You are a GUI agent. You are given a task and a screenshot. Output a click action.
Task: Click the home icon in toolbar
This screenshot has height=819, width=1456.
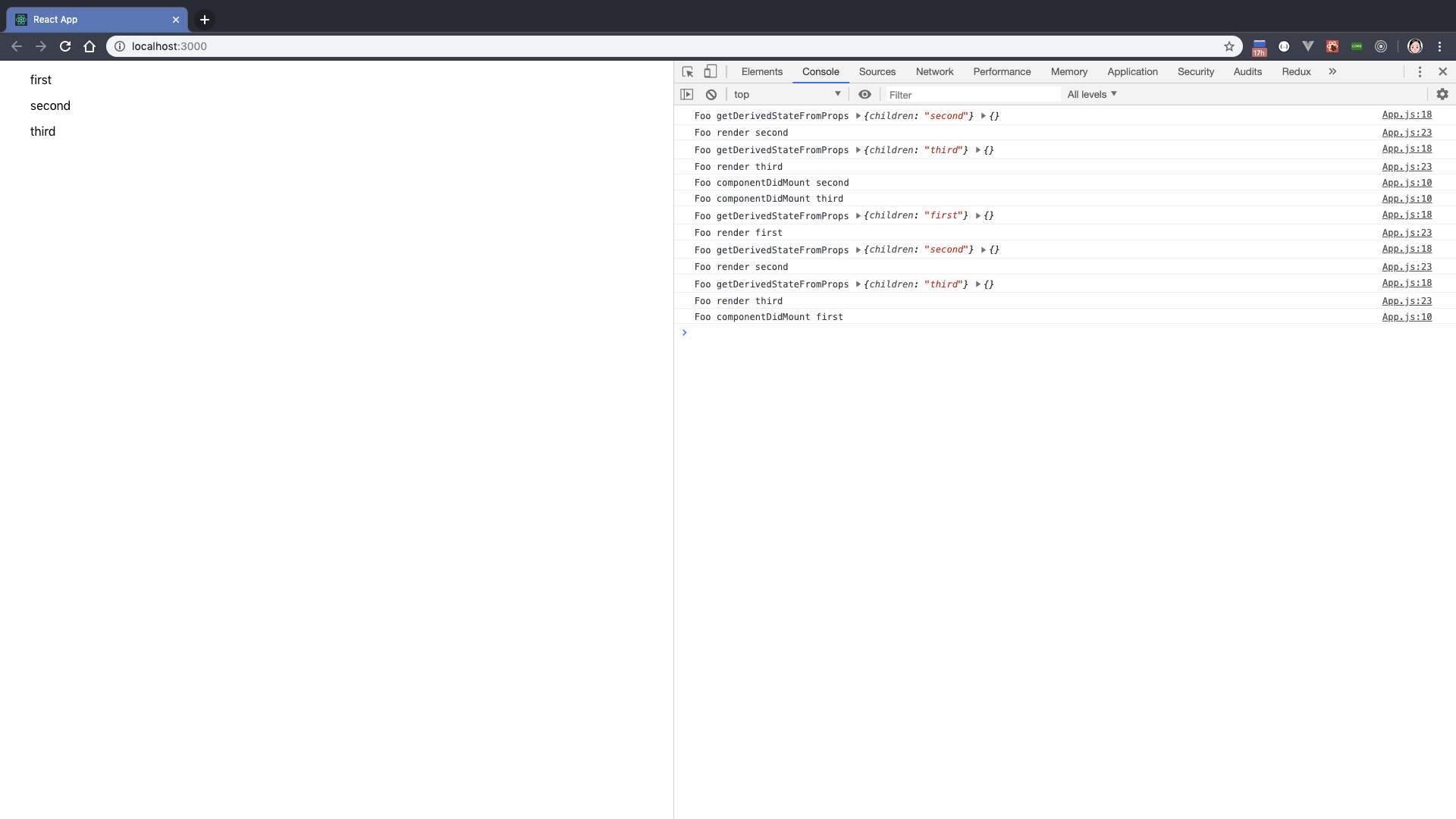coord(89,46)
